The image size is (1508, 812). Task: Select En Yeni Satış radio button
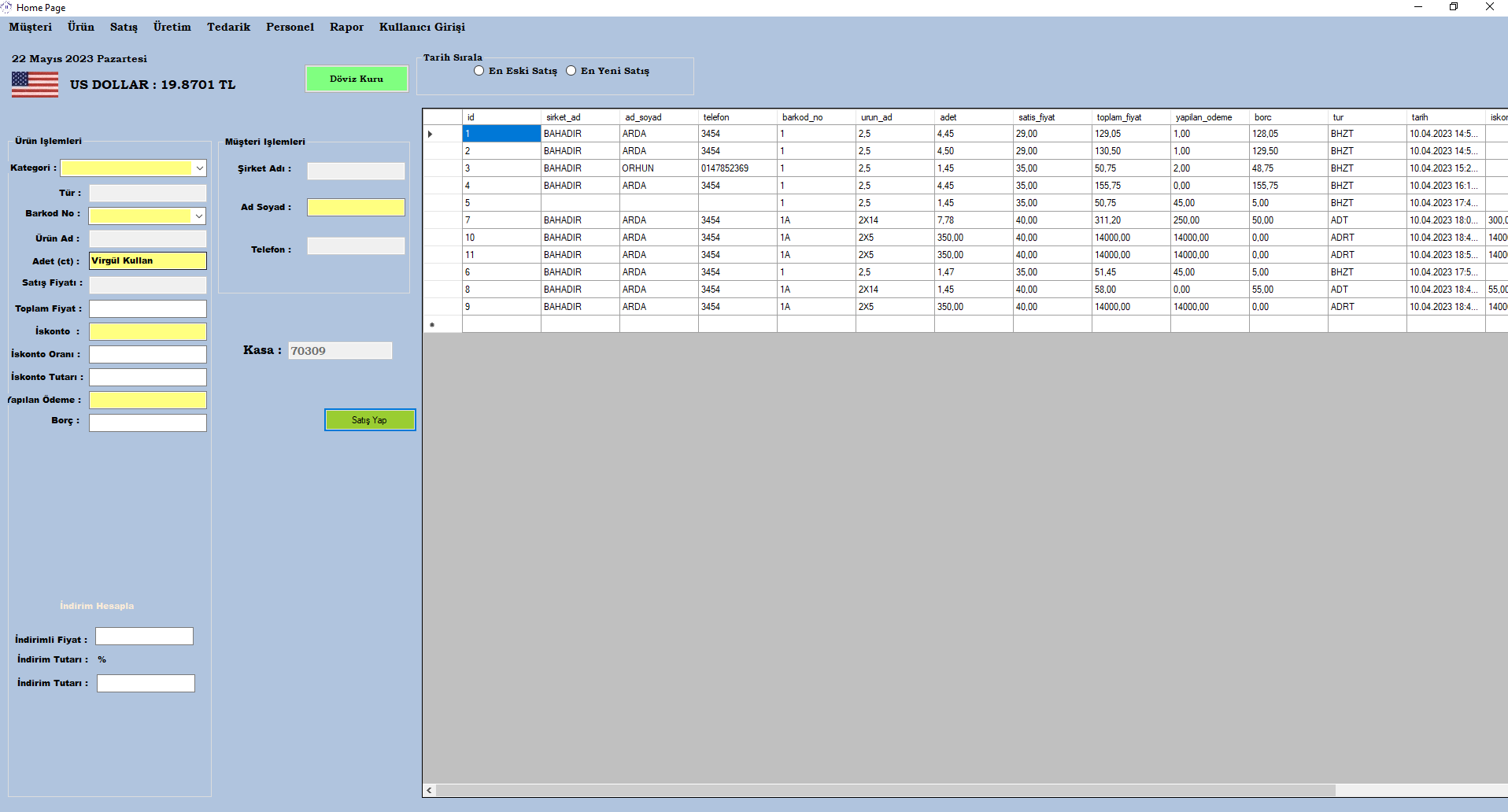pyautogui.click(x=571, y=71)
